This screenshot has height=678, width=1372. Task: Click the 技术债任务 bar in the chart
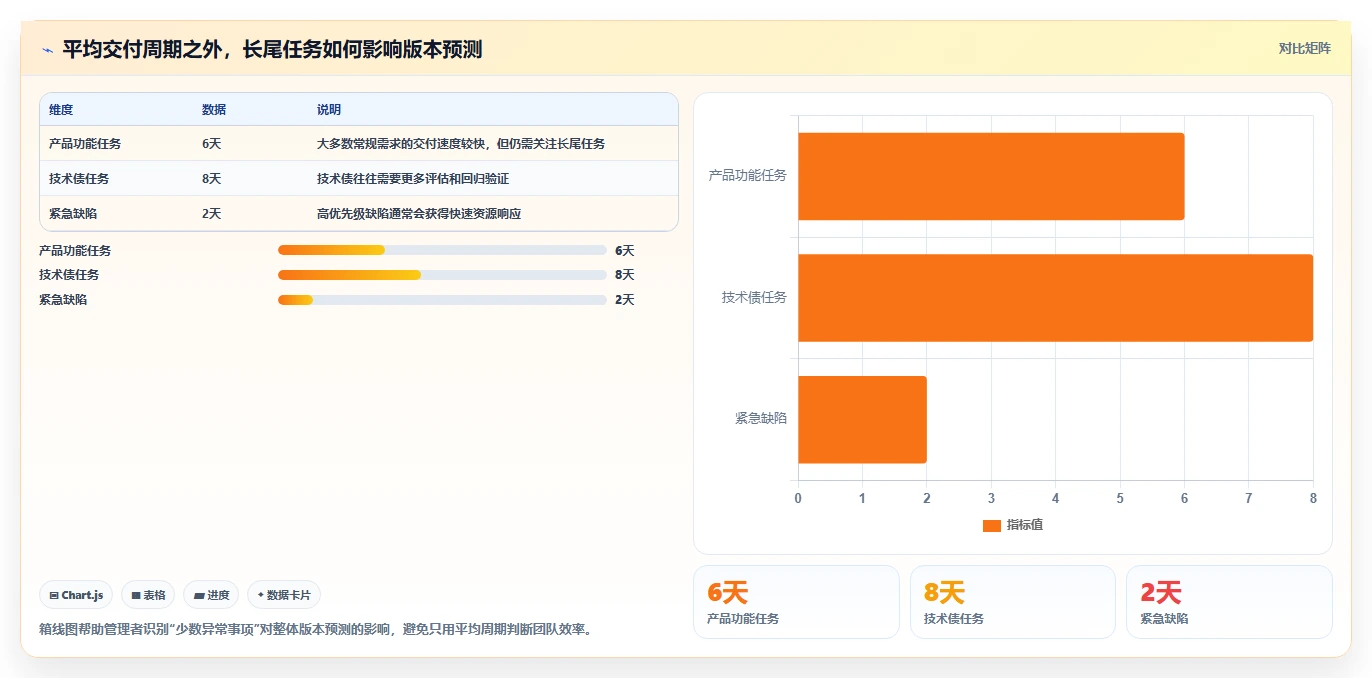click(1055, 298)
